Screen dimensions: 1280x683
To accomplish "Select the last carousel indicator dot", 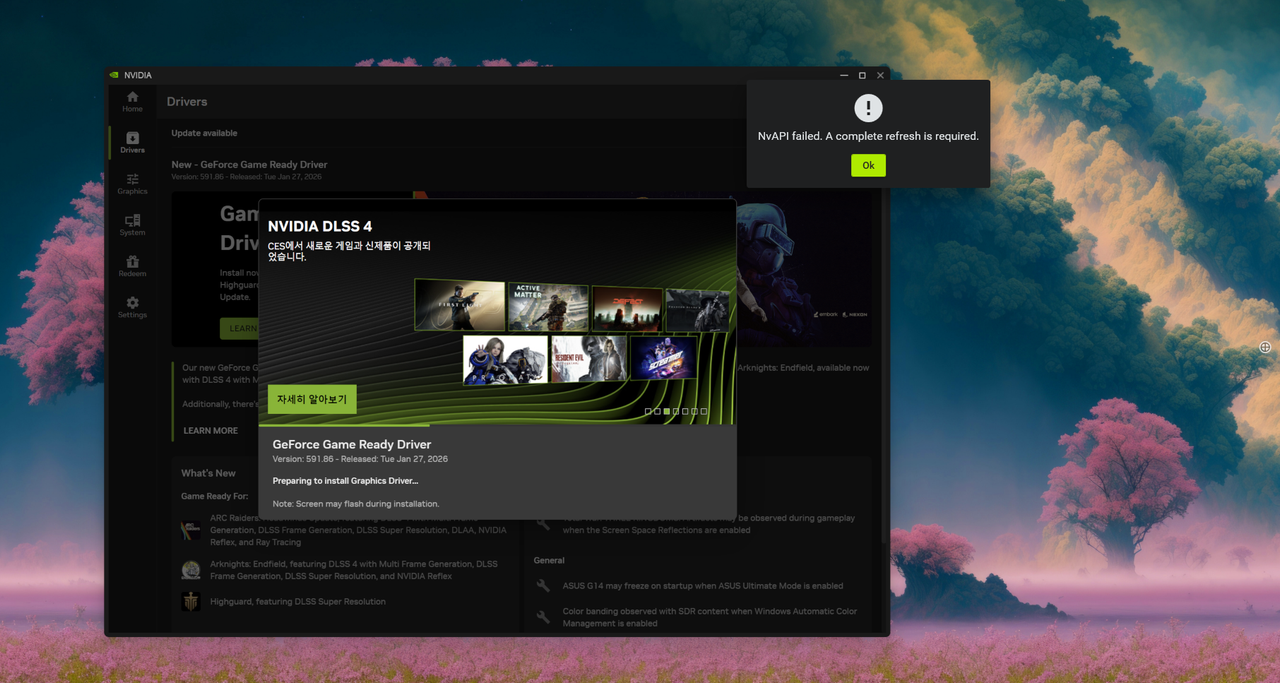I will pyautogui.click(x=703, y=411).
